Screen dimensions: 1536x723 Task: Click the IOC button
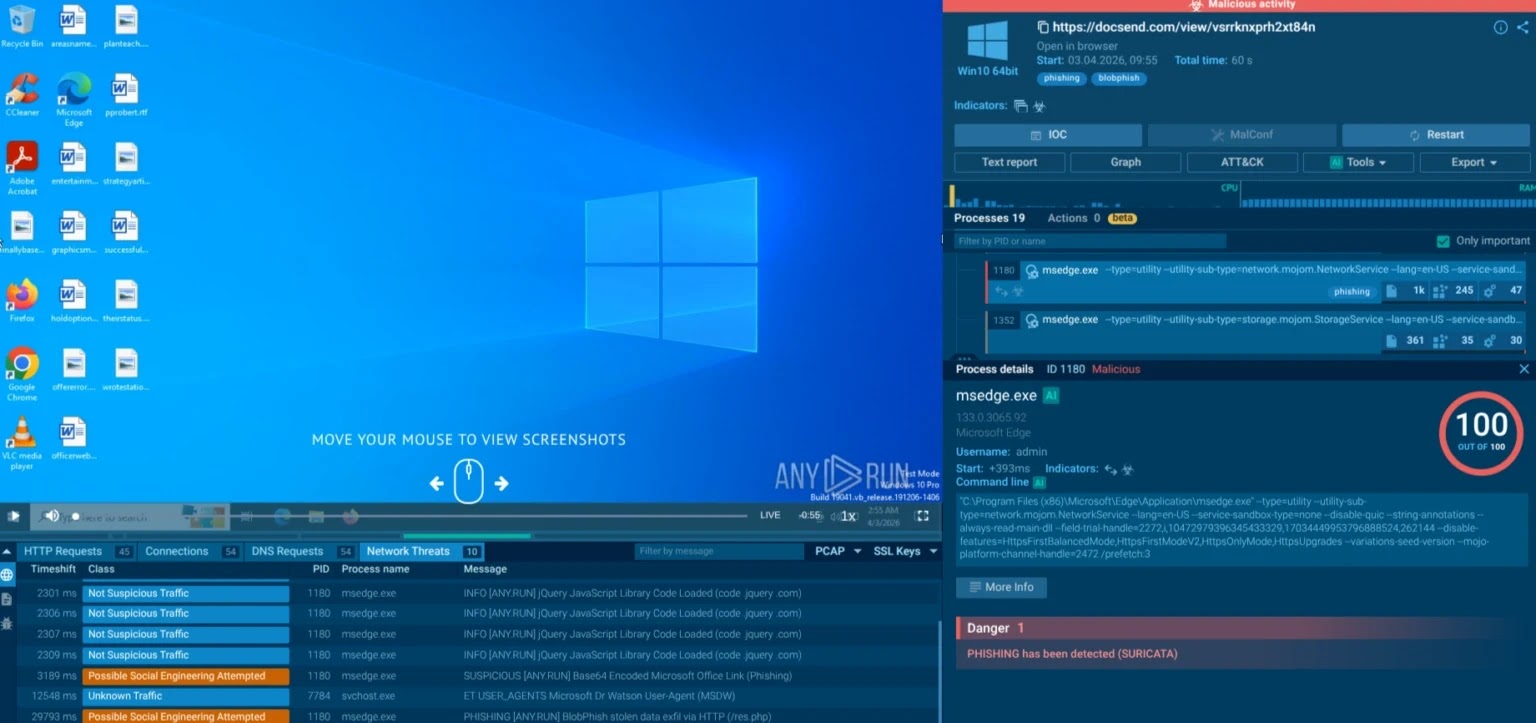coord(1047,135)
